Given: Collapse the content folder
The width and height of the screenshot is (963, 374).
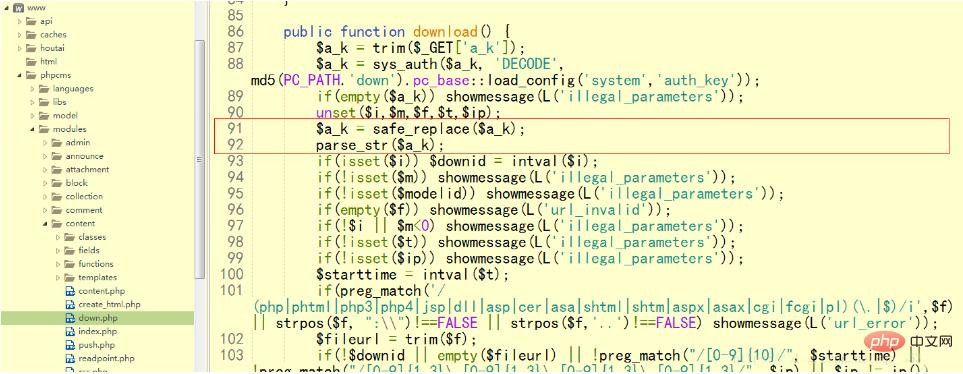Looking at the screenshot, I should tap(45, 224).
